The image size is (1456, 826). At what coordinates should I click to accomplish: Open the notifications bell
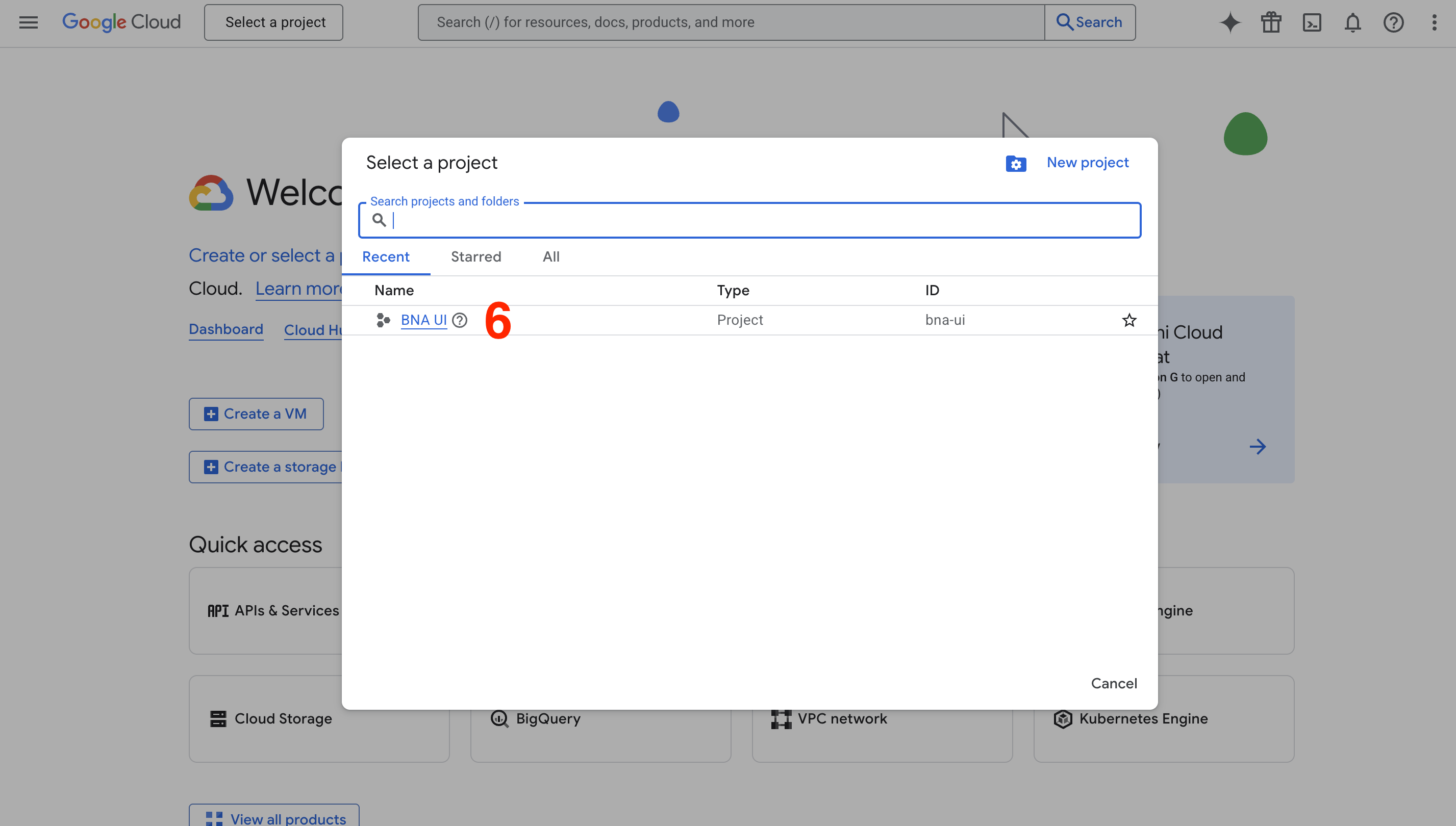click(1352, 22)
